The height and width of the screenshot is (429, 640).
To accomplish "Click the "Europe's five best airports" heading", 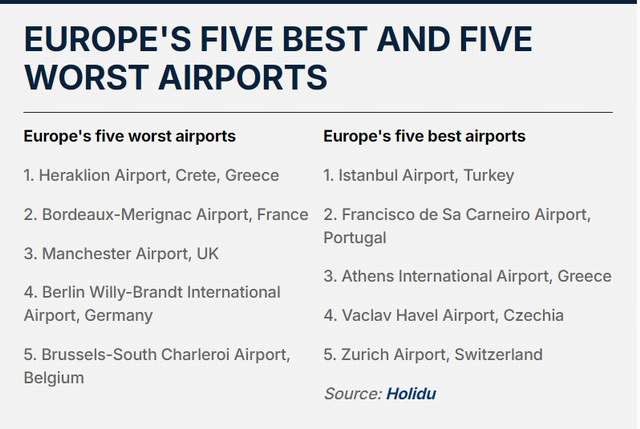I will pos(424,136).
